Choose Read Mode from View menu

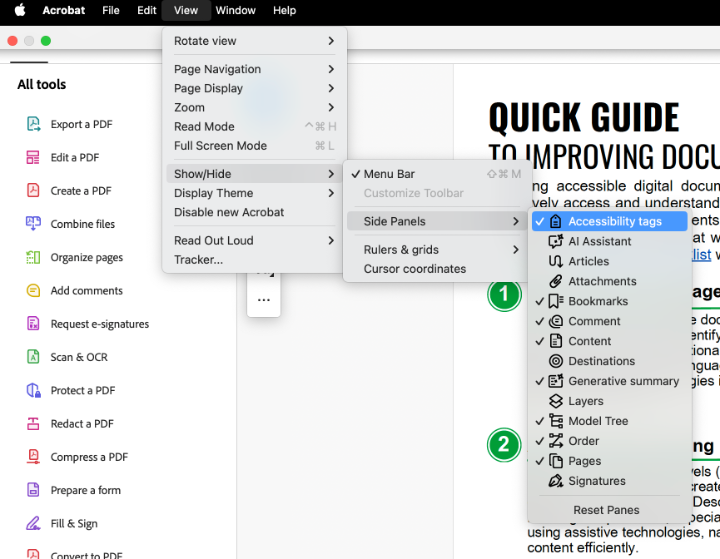254,126
